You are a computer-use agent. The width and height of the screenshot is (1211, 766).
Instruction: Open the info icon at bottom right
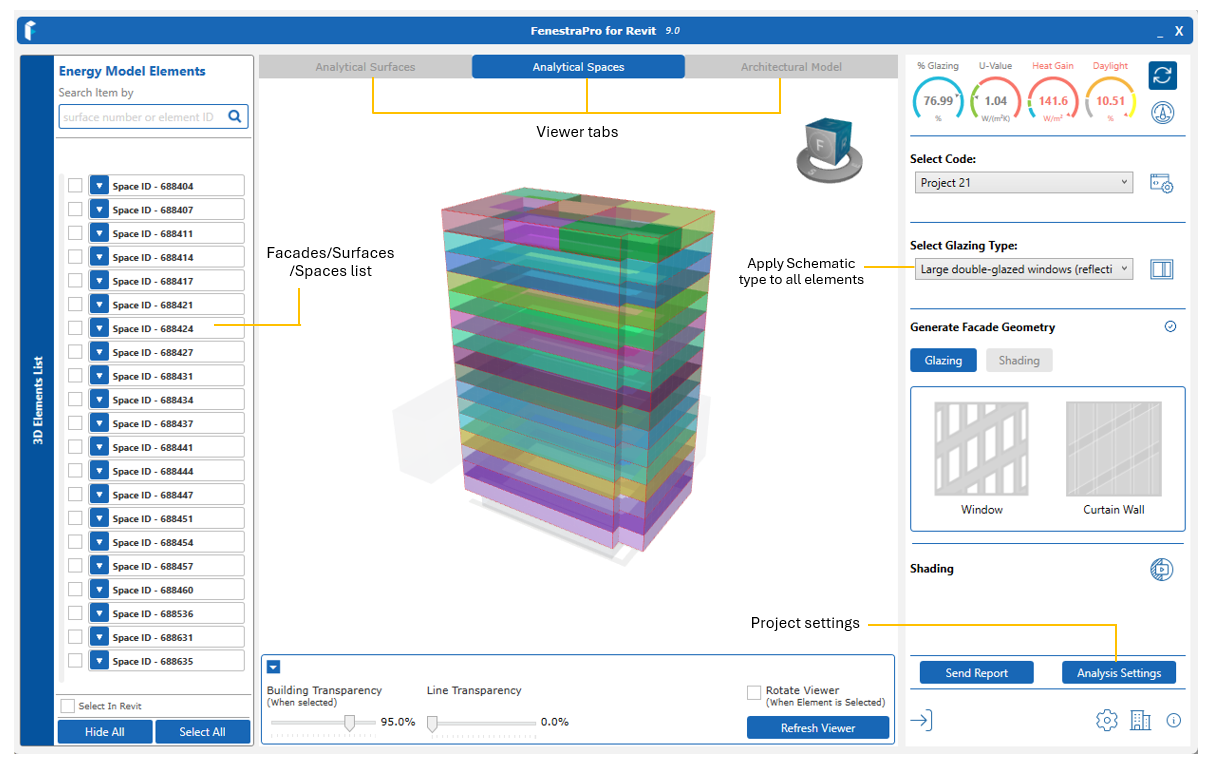(1174, 720)
